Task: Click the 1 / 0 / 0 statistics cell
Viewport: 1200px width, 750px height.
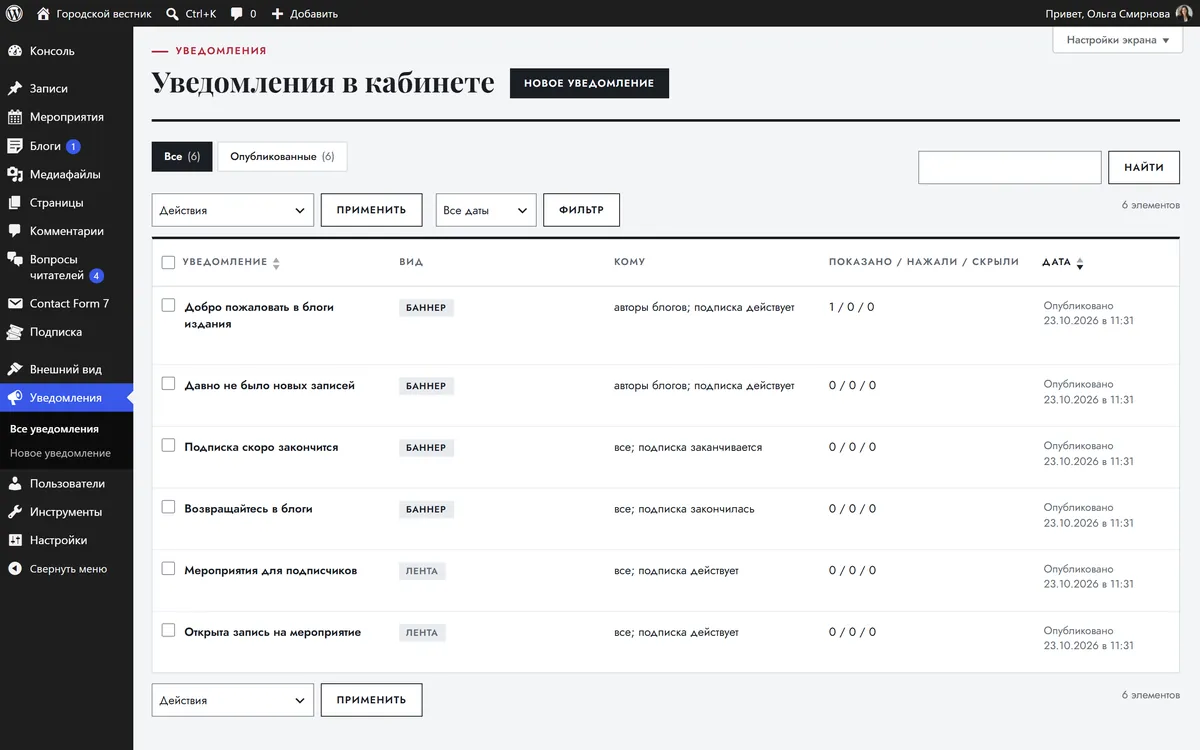Action: [852, 307]
